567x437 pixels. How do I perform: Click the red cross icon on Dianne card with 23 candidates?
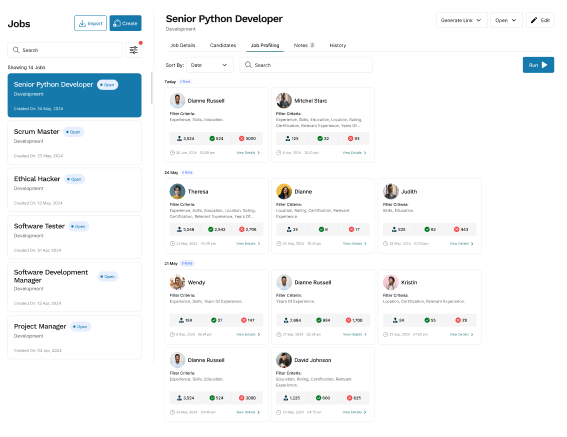coord(351,229)
